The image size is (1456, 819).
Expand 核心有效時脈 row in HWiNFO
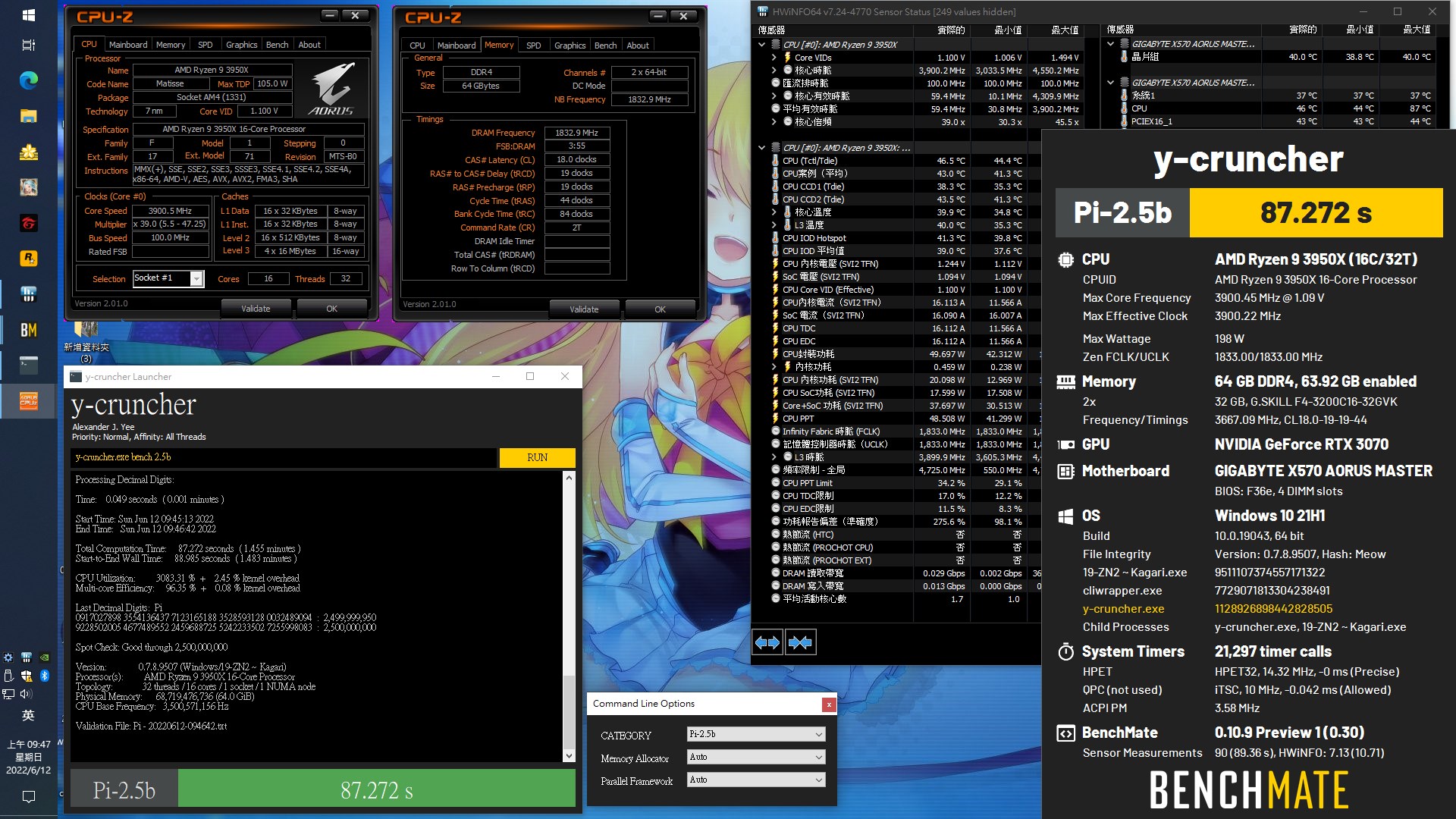pyautogui.click(x=774, y=96)
